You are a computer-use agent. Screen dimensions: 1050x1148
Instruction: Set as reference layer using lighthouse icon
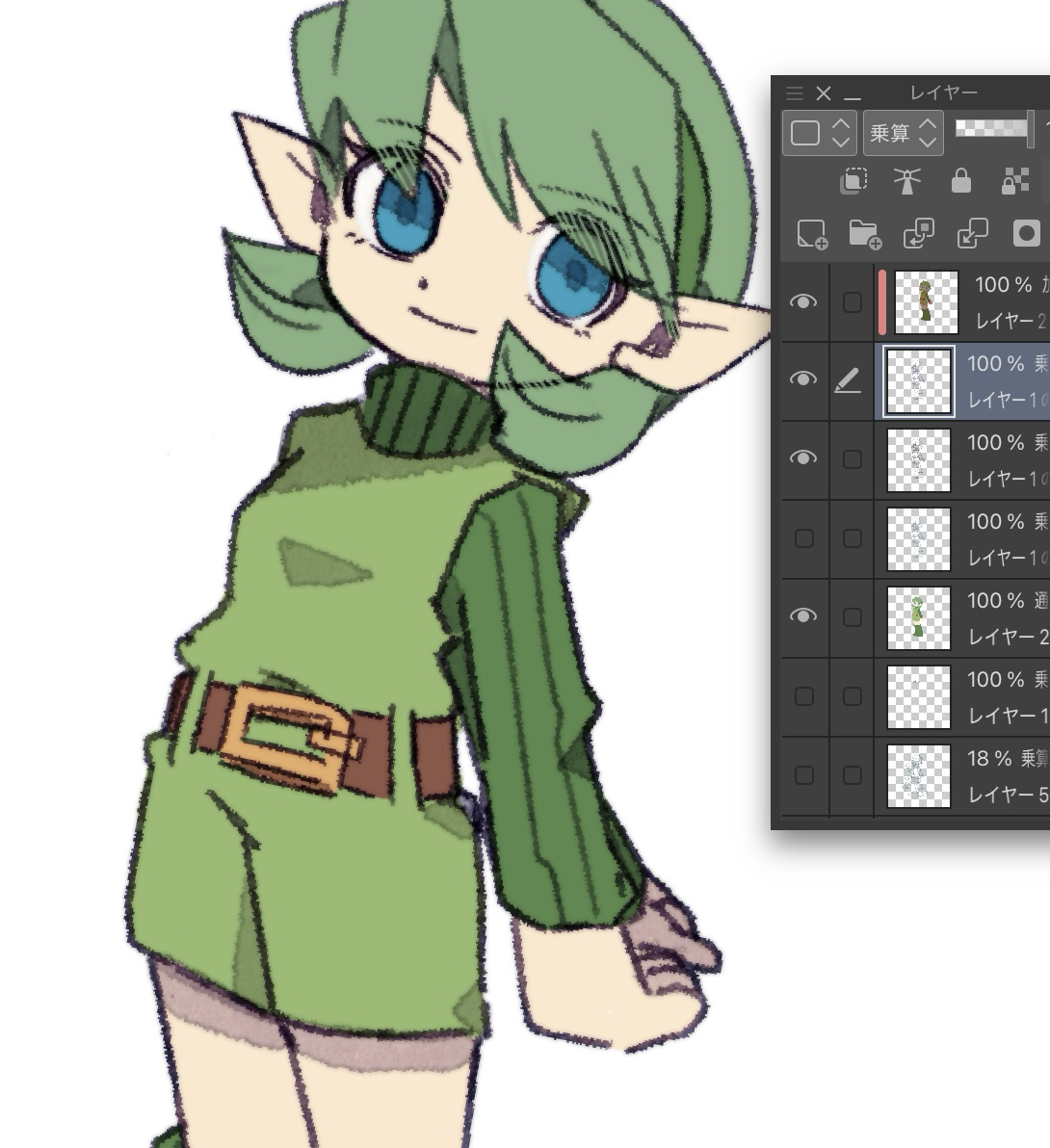point(906,181)
